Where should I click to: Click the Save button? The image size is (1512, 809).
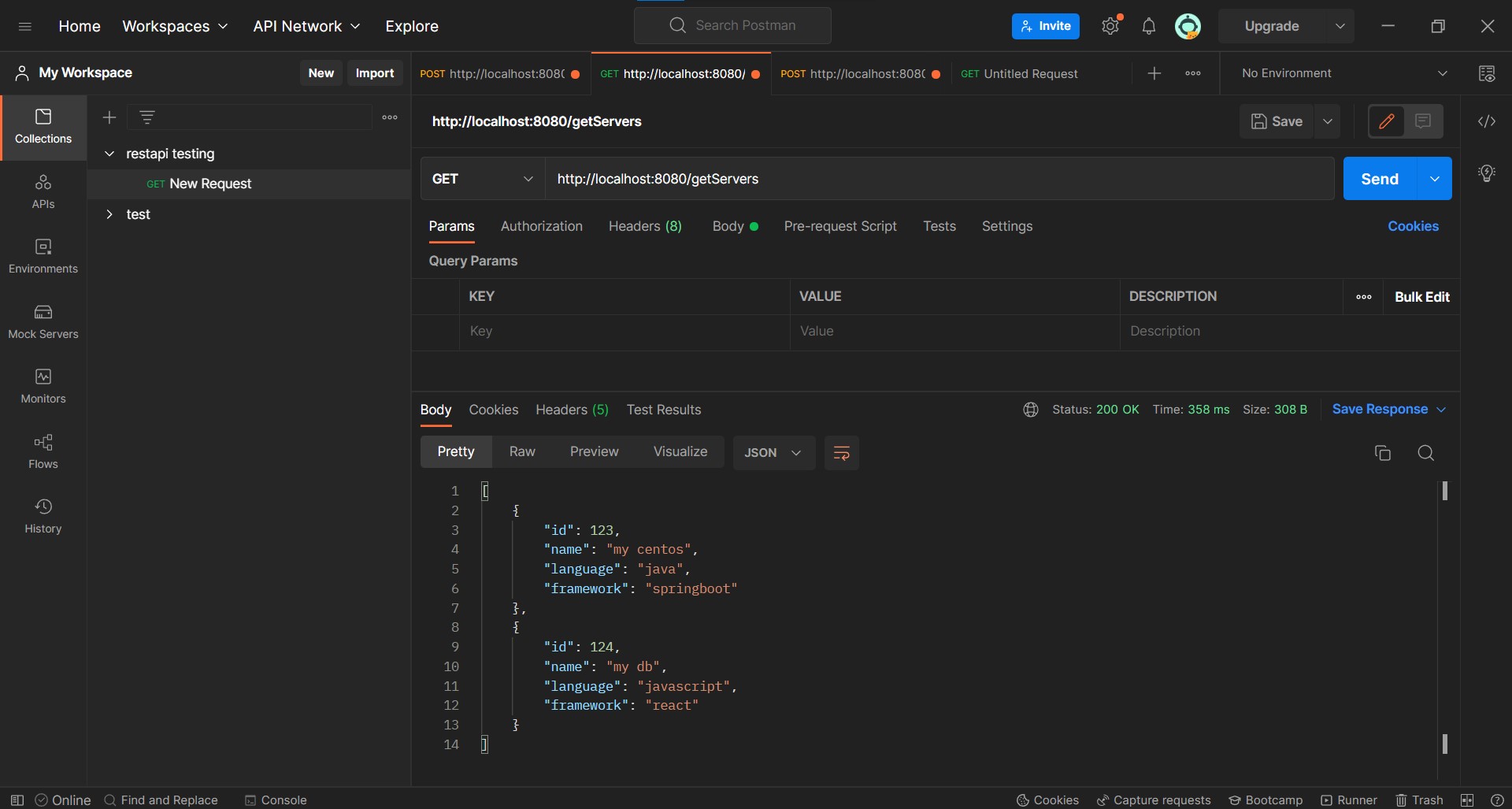click(x=1277, y=121)
